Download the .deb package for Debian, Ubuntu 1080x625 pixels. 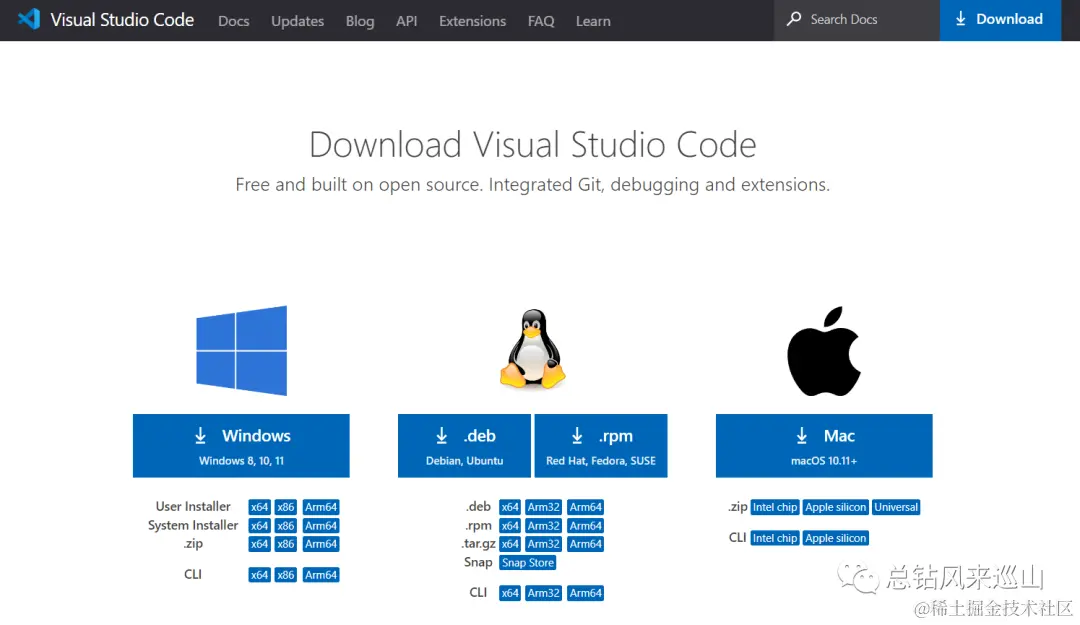click(464, 446)
